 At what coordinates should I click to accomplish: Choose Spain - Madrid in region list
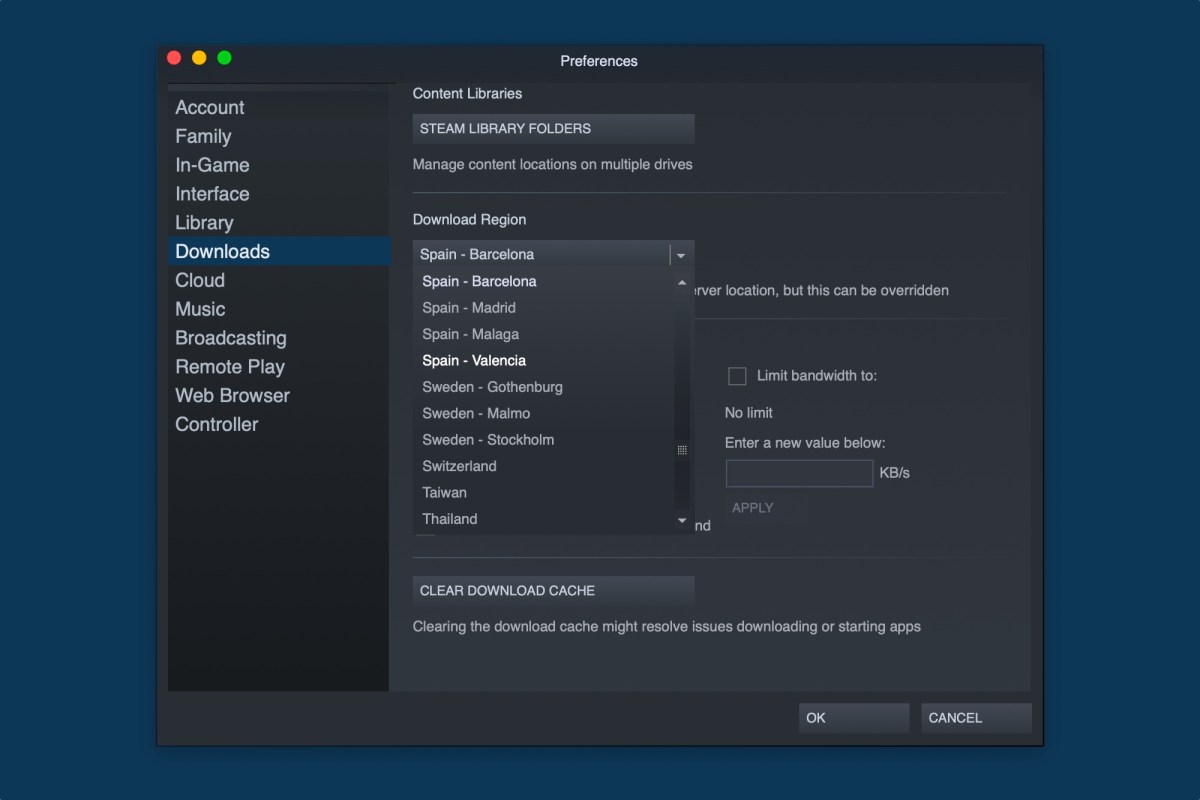[544, 308]
